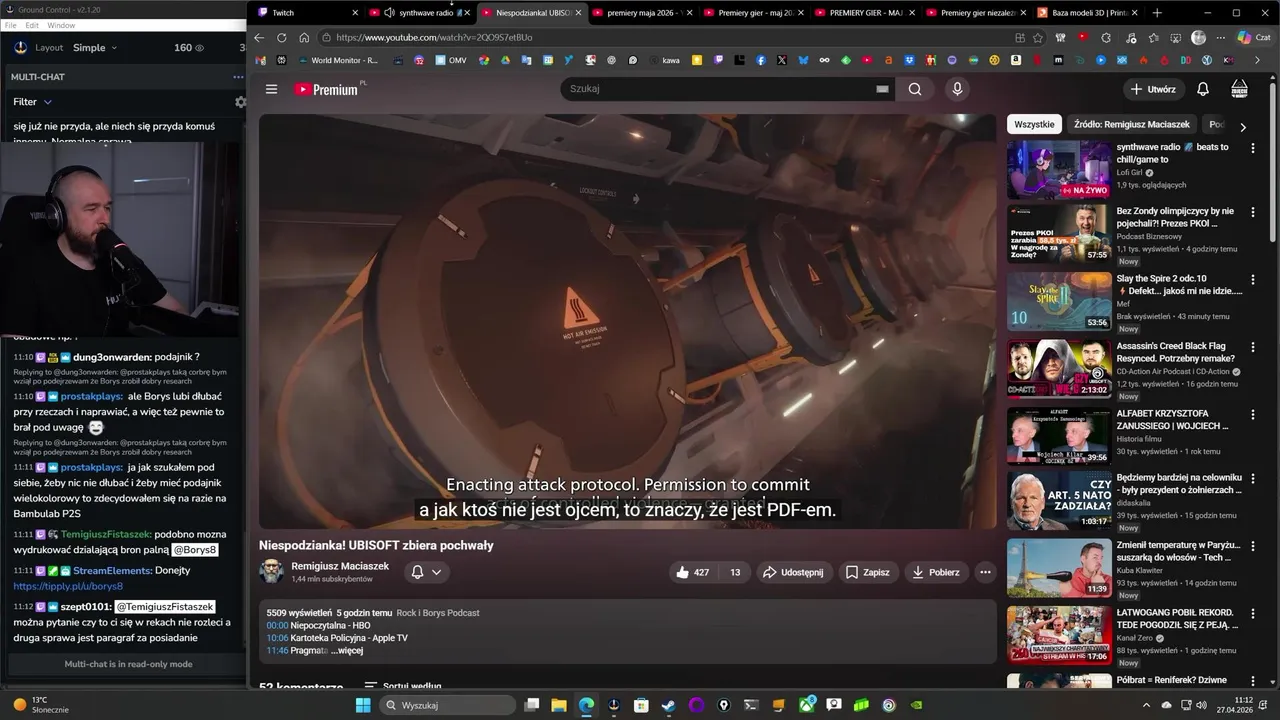Open Multi-Chat settings gear icon
The width and height of the screenshot is (1280, 720).
click(x=240, y=102)
